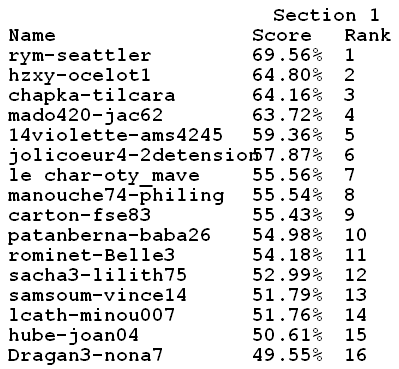
Task: Click the le char-oty_mave entry
Action: point(104,176)
